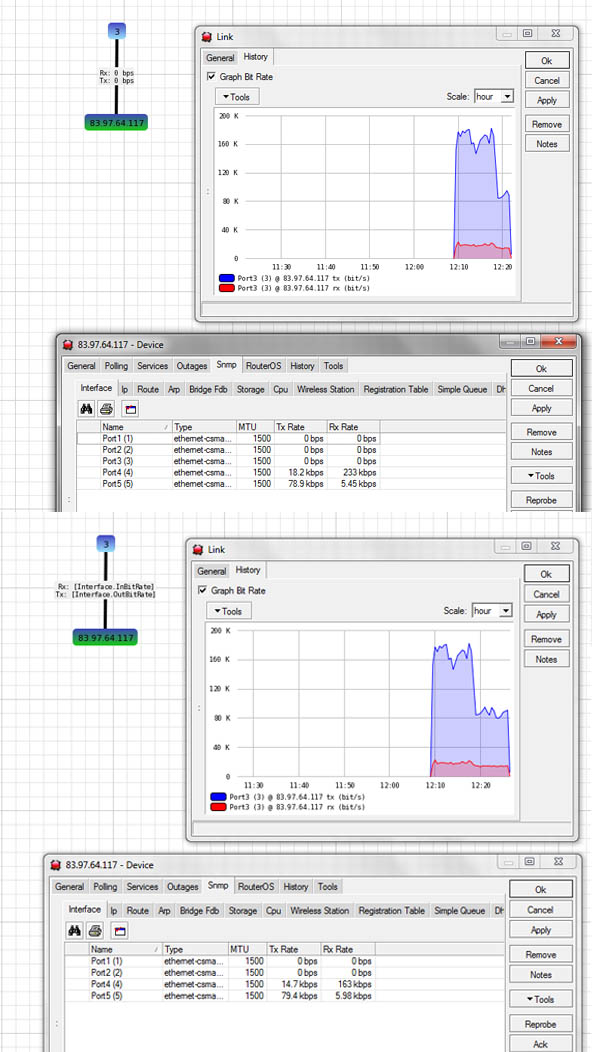
Task: Click the 'Rx: [Interface.InBitRate]' link label on the map
Action: pos(106,586)
